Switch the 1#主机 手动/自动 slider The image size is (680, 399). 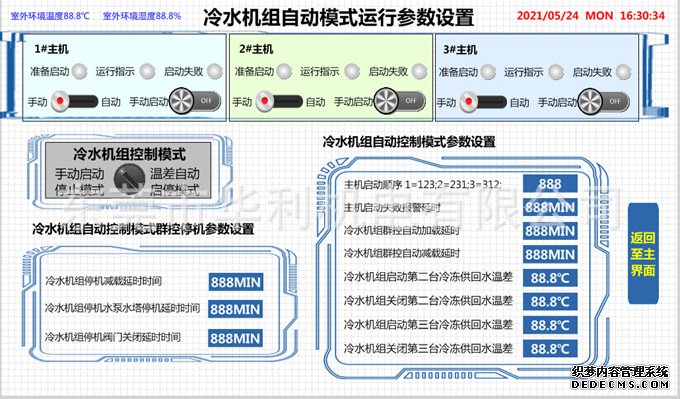point(75,101)
